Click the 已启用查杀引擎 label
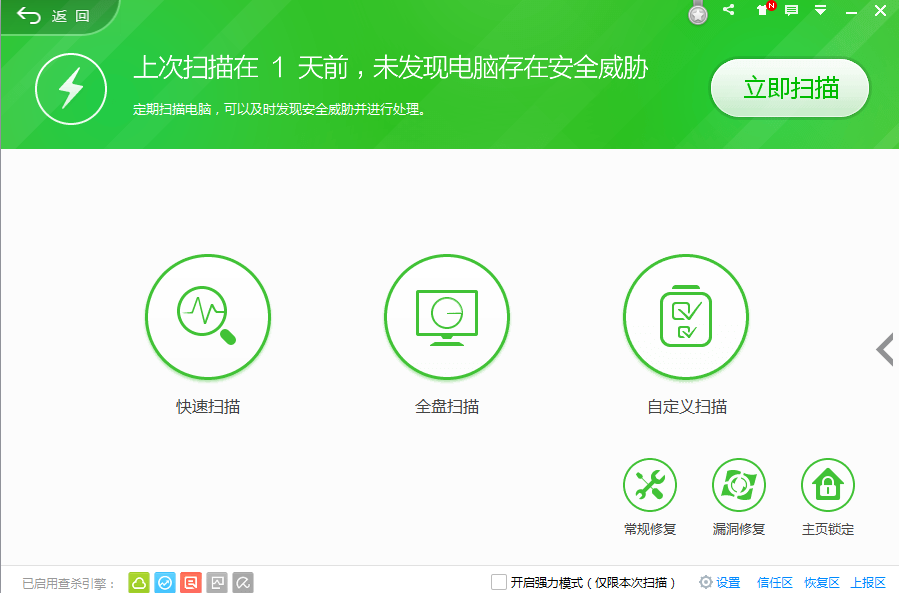This screenshot has width=899, height=593. pos(69,584)
